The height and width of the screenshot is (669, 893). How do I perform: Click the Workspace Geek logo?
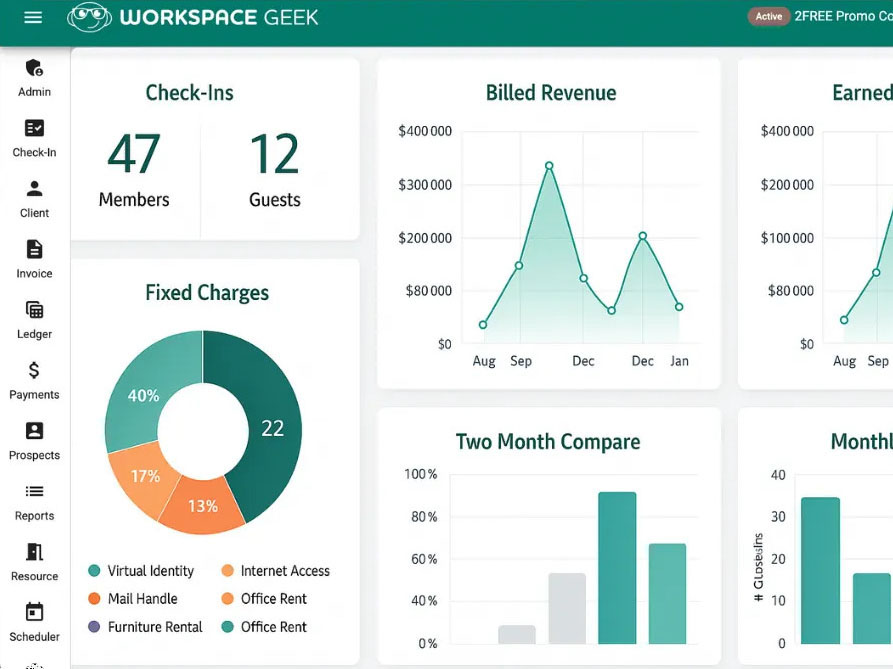[x=193, y=17]
